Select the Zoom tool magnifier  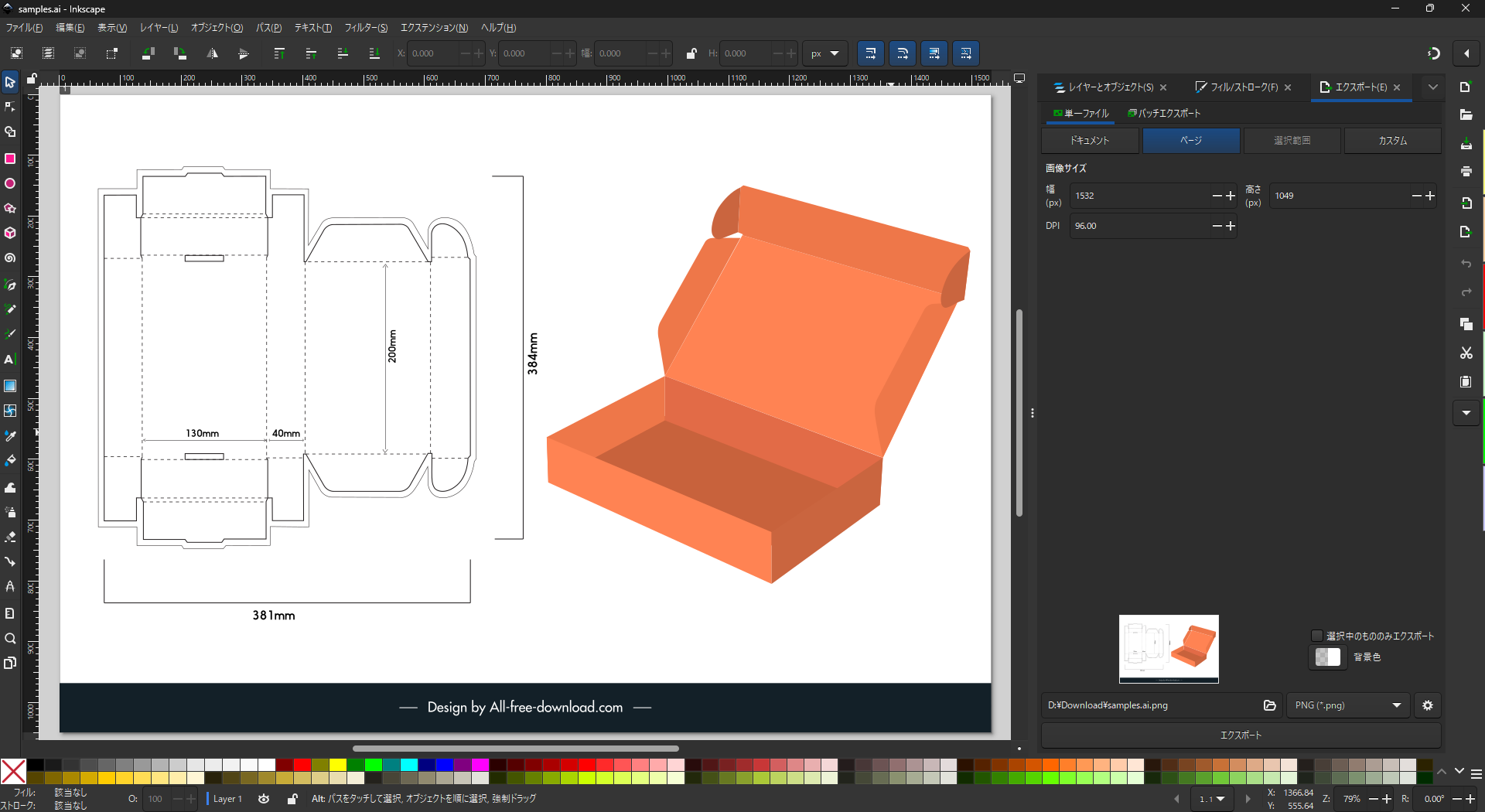[10, 638]
